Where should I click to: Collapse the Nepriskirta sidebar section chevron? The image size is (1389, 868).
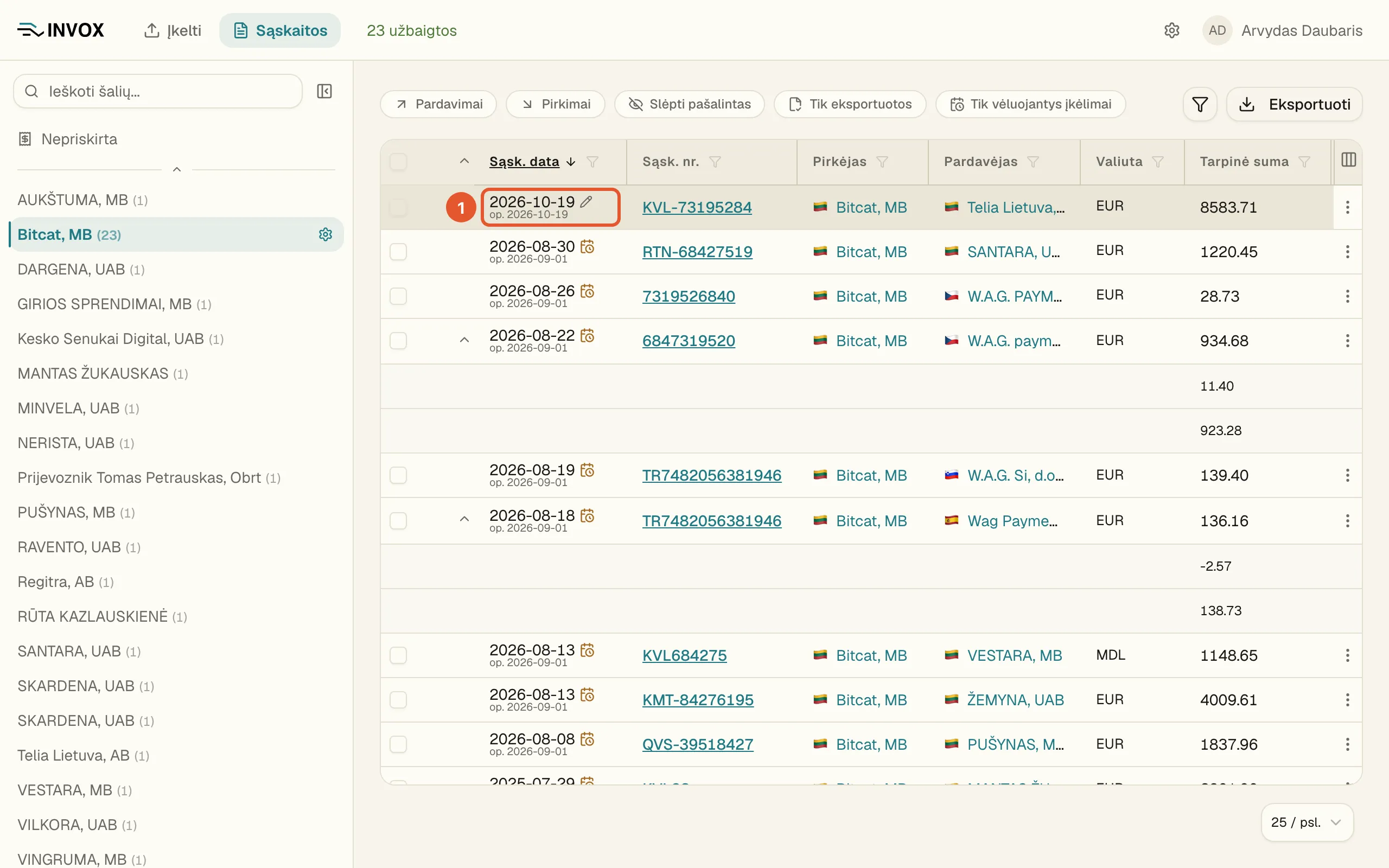click(x=177, y=169)
